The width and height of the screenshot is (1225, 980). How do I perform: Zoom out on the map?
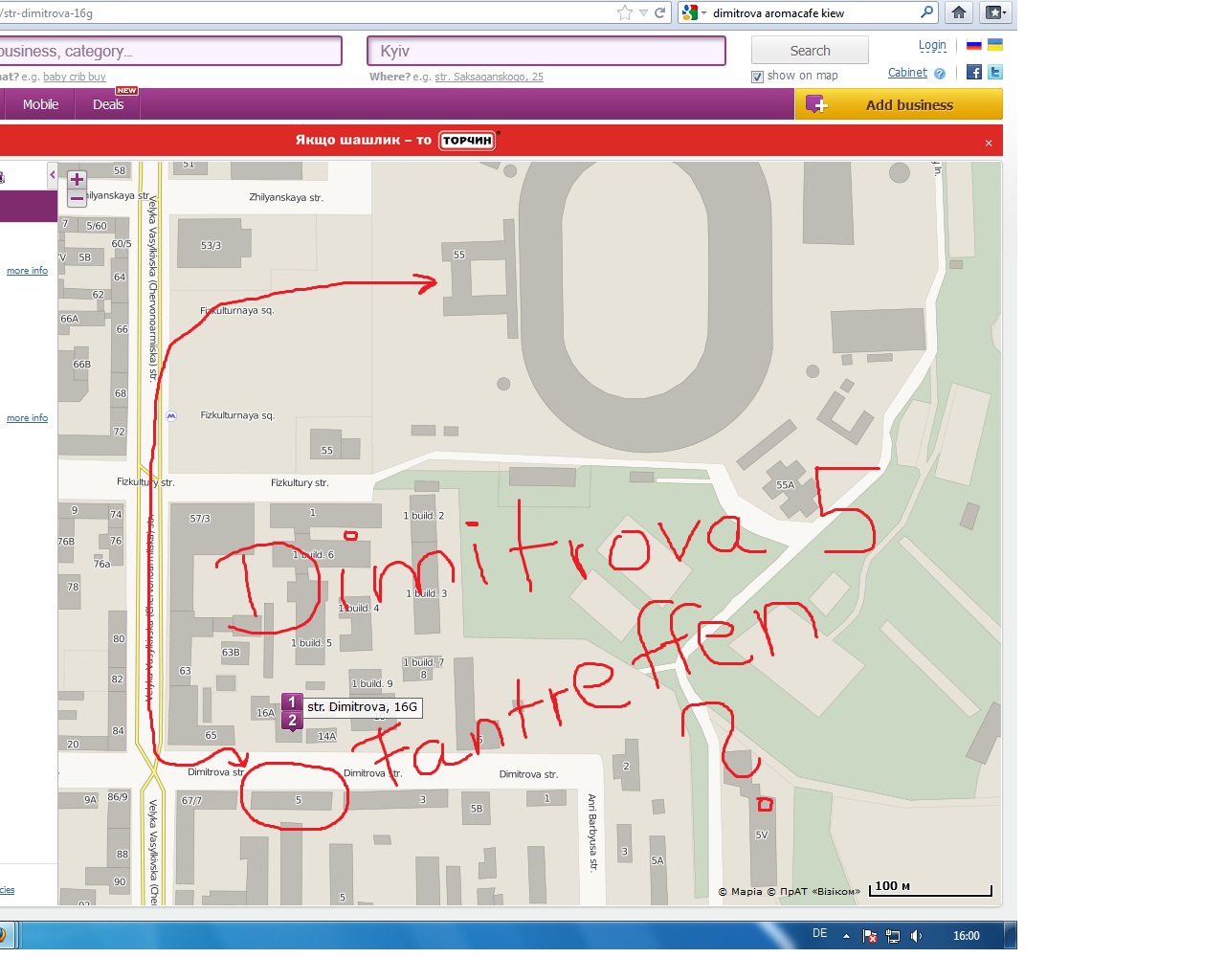(x=78, y=199)
